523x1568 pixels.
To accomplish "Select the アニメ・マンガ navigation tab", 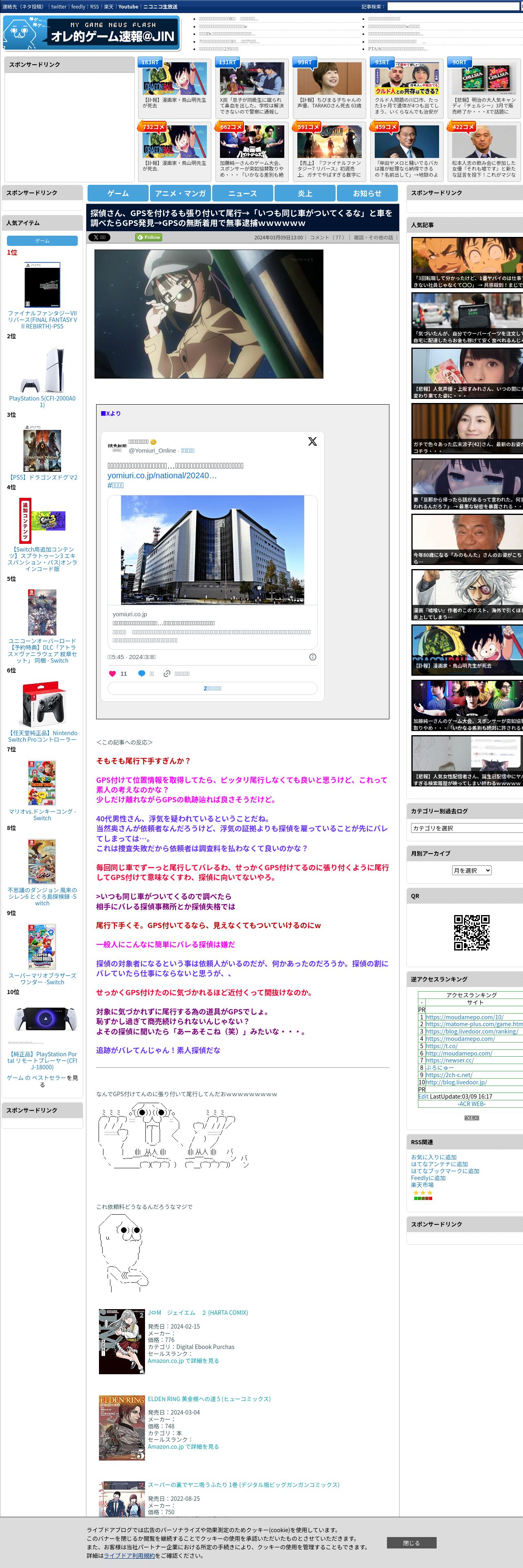I will click(180, 193).
